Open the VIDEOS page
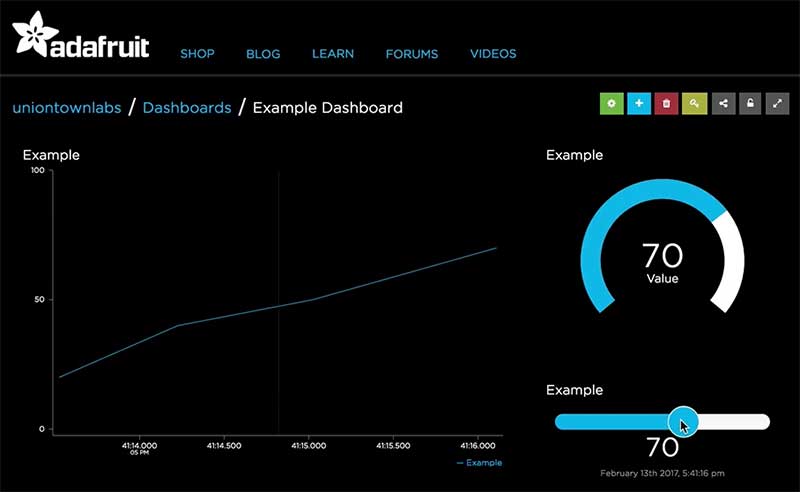Viewport: 800px width, 492px height. 493,54
